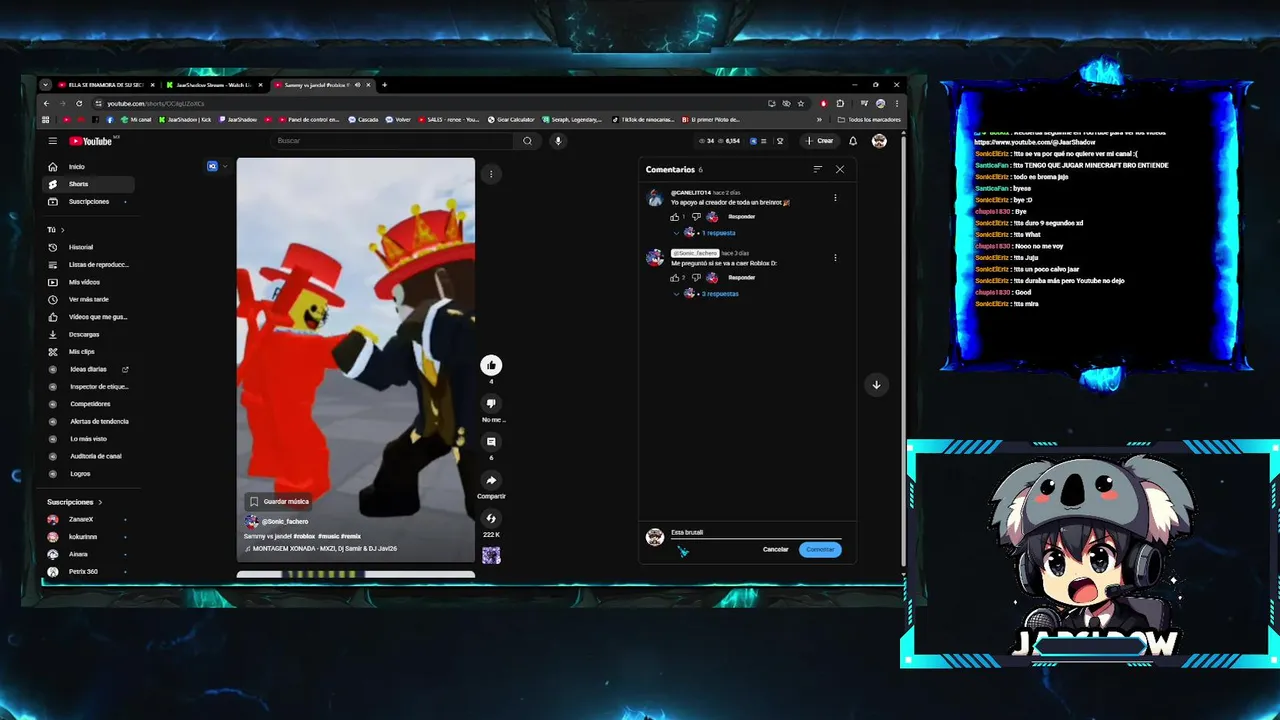Dislike the Short with thumbs down
Viewport: 1280px width, 720px height.
491,403
